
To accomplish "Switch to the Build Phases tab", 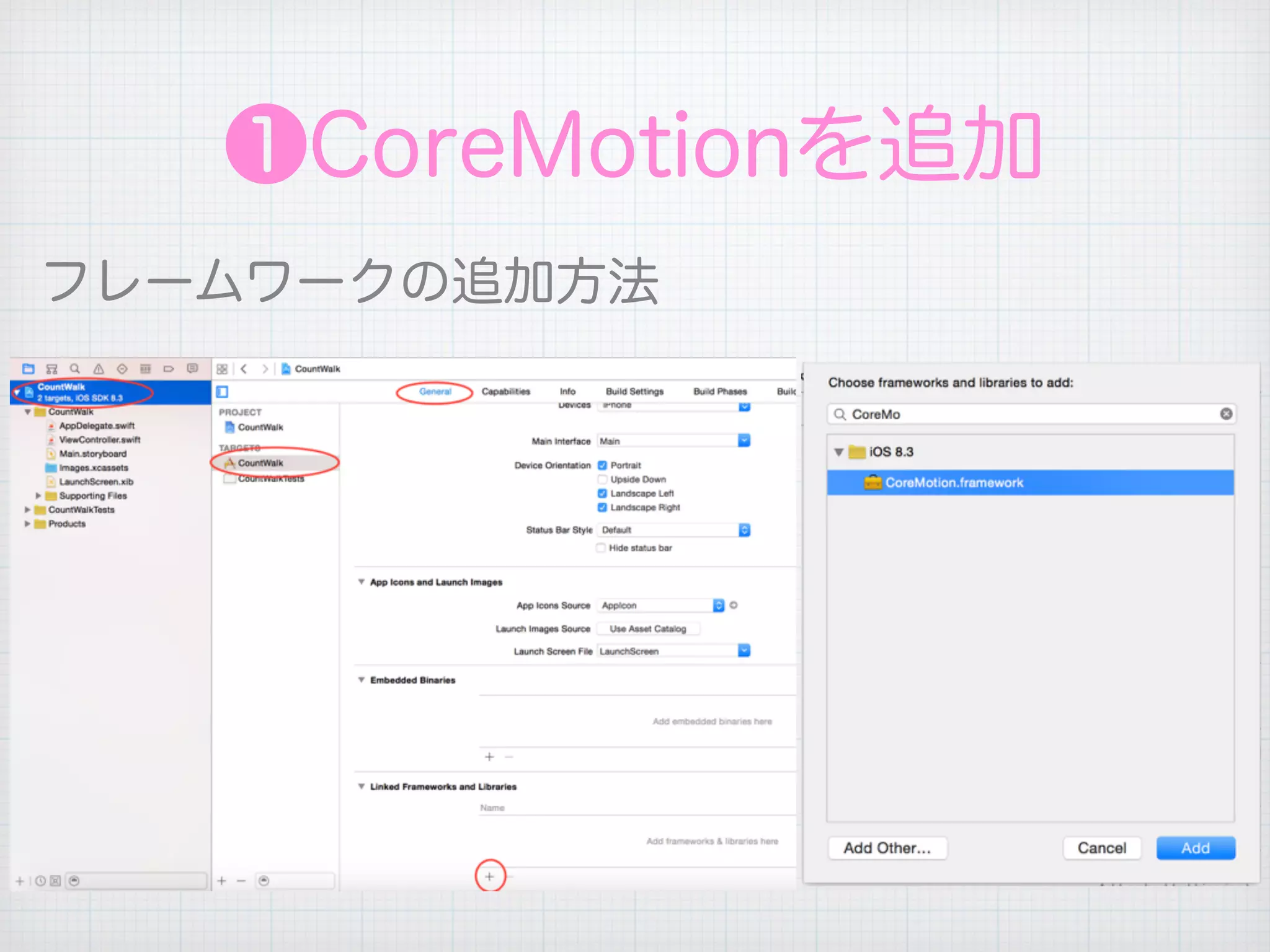I will pos(720,392).
